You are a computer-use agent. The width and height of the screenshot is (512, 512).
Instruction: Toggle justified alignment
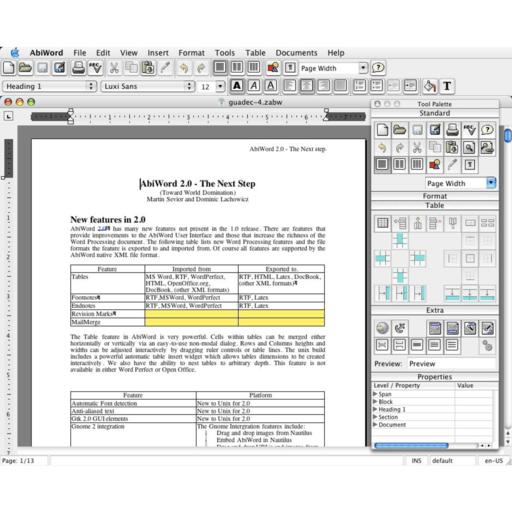pos(341,86)
